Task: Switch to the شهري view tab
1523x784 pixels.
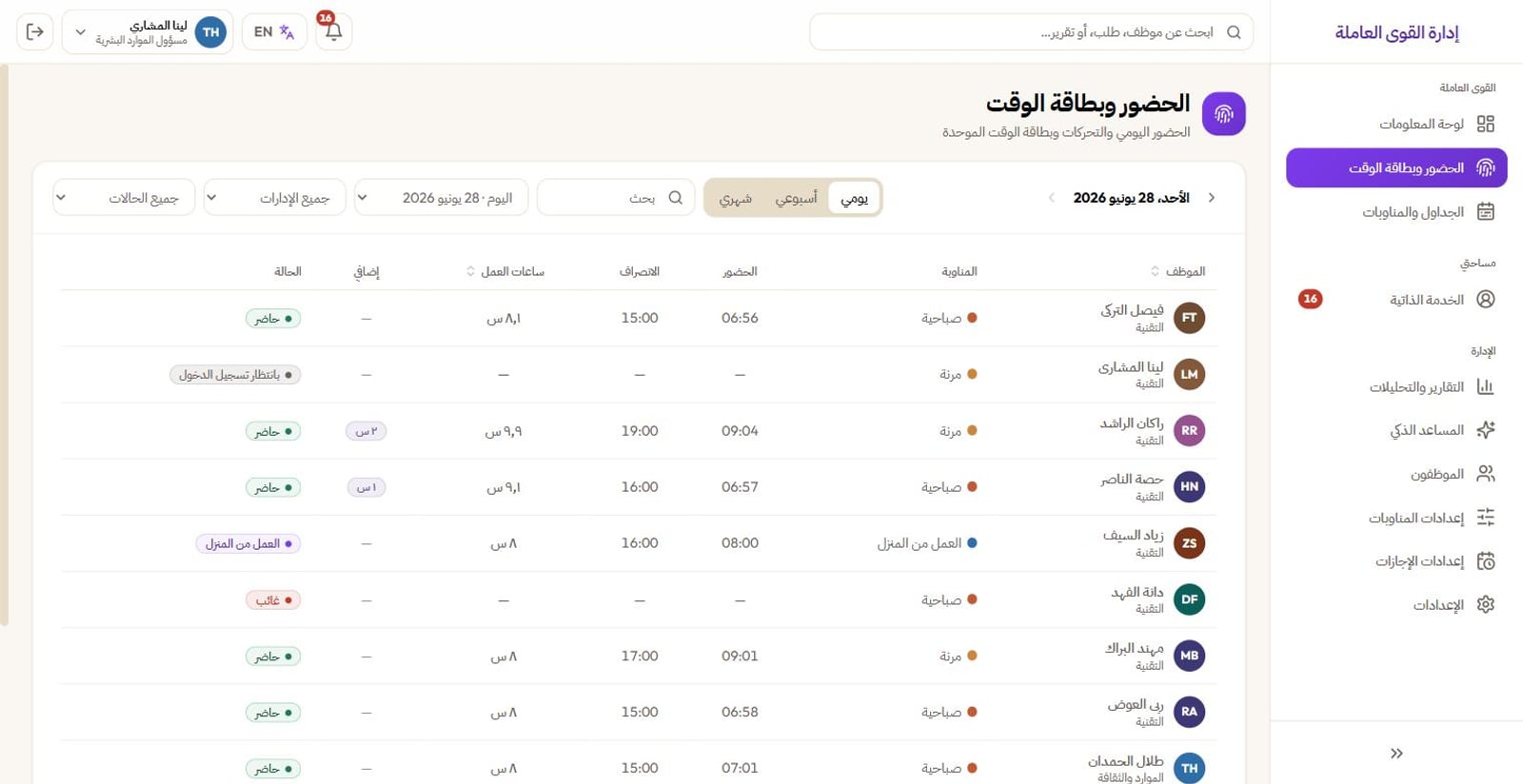Action: tap(735, 198)
